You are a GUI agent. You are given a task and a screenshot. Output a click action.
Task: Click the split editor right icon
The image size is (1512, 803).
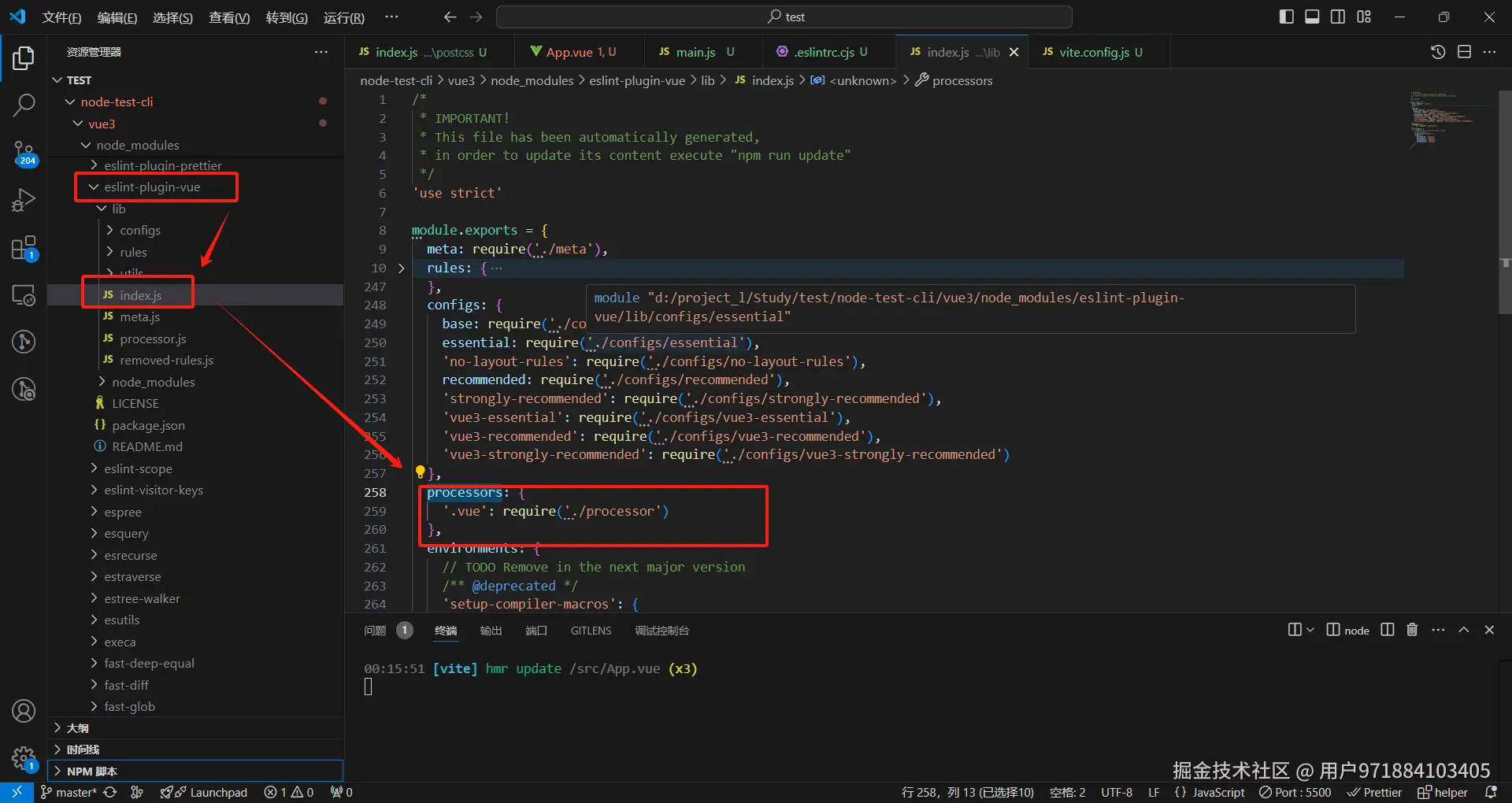click(x=1464, y=52)
